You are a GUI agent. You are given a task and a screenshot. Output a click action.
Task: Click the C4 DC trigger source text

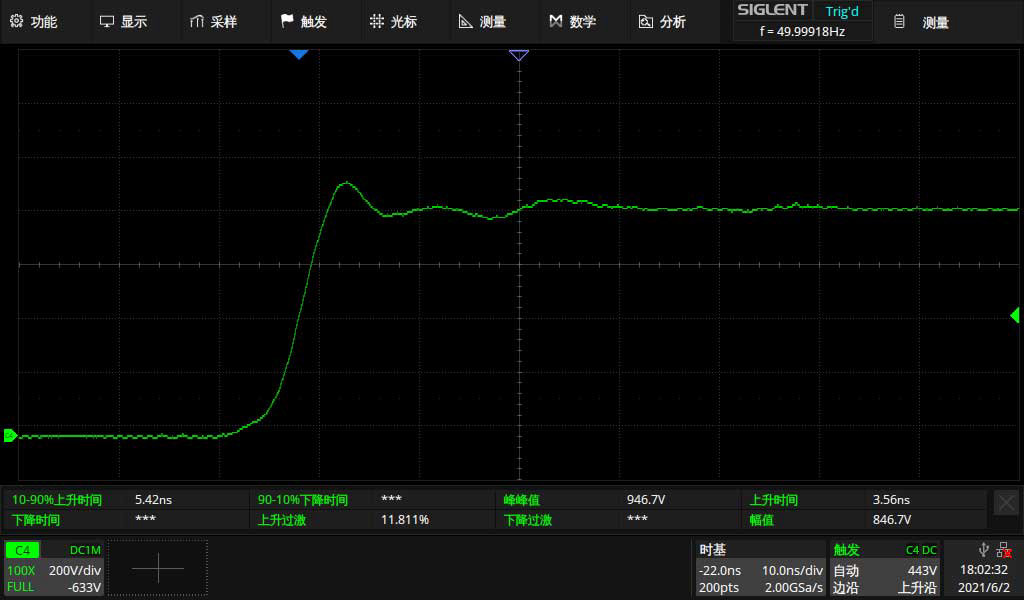click(921, 550)
